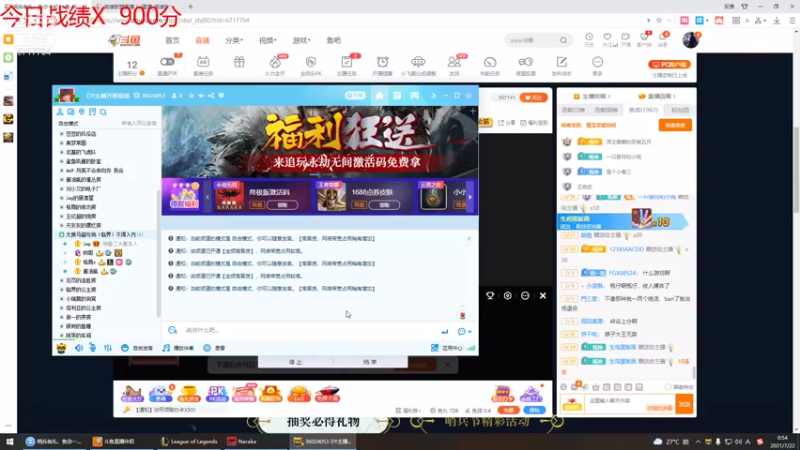Tick the checkbox below Douyu chat
This screenshot has width=800, height=450.
click(x=668, y=387)
